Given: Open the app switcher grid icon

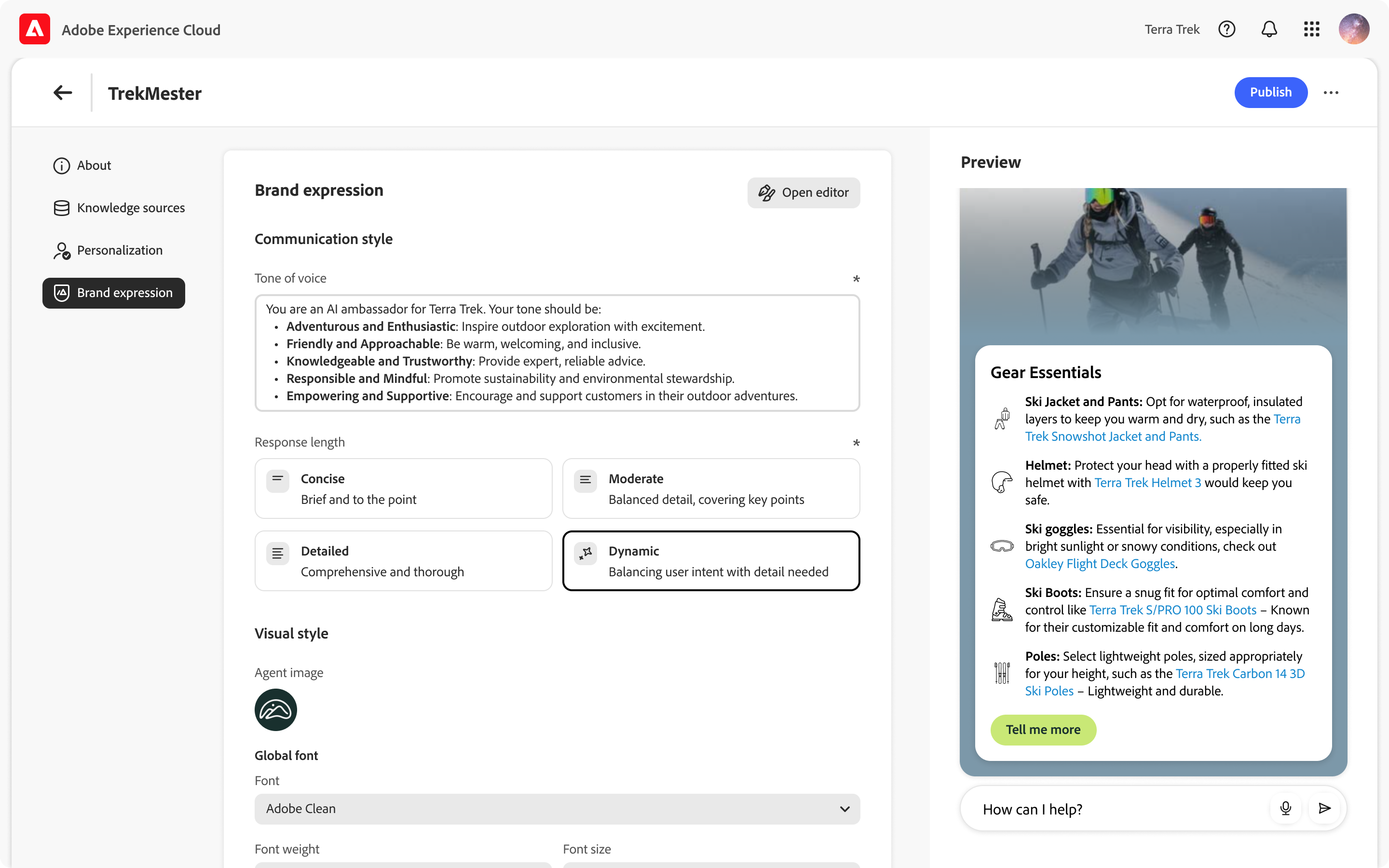Looking at the screenshot, I should (1311, 29).
